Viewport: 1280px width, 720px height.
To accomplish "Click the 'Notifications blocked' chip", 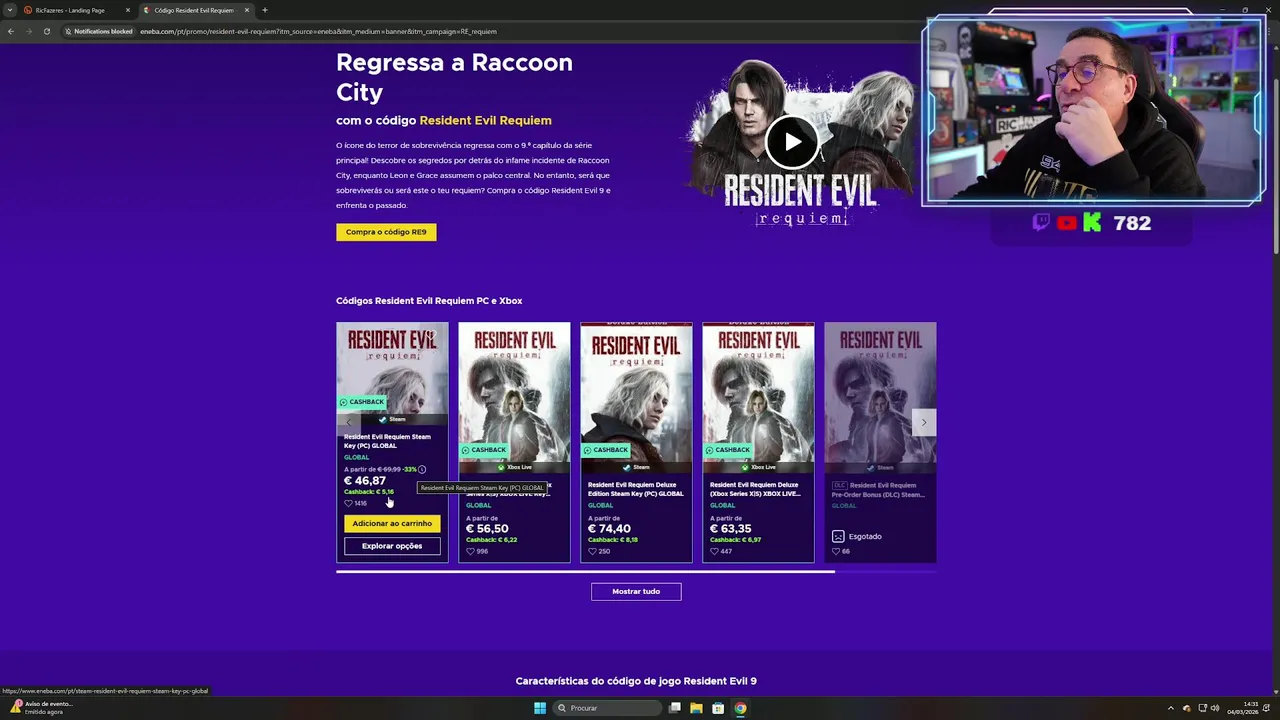I will coord(99,31).
